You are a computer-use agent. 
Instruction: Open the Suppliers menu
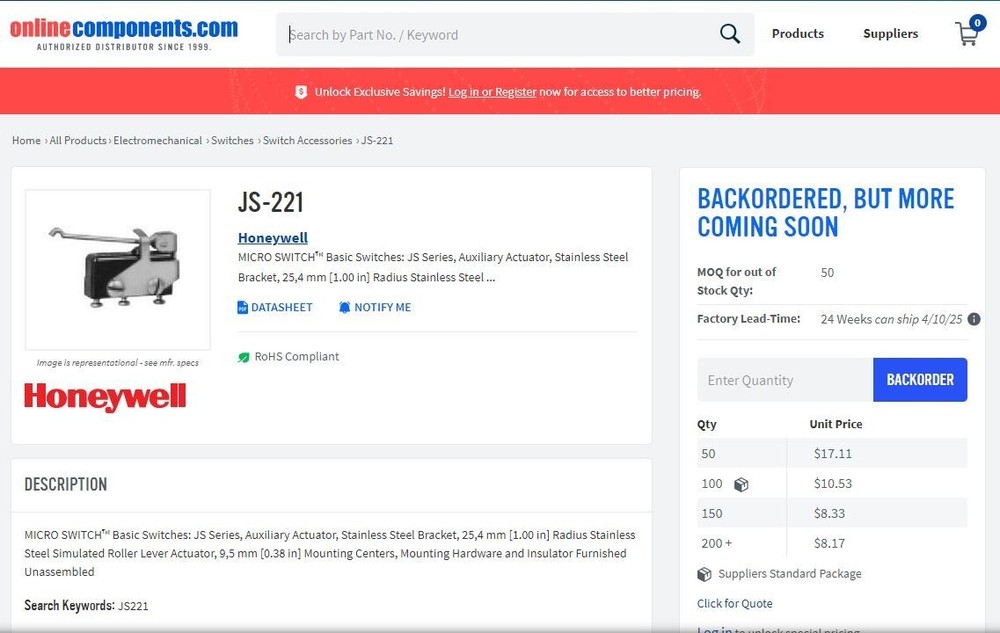click(x=890, y=34)
